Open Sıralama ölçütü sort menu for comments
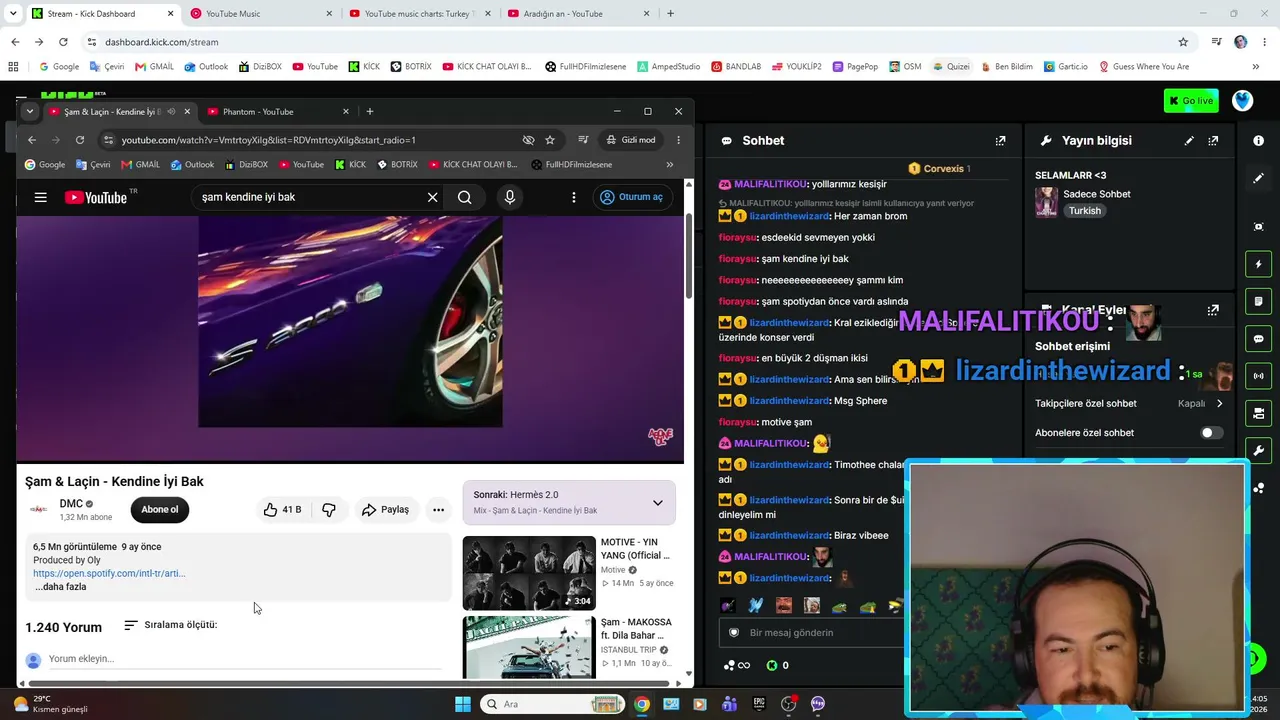This screenshot has width=1280, height=720. click(x=170, y=625)
